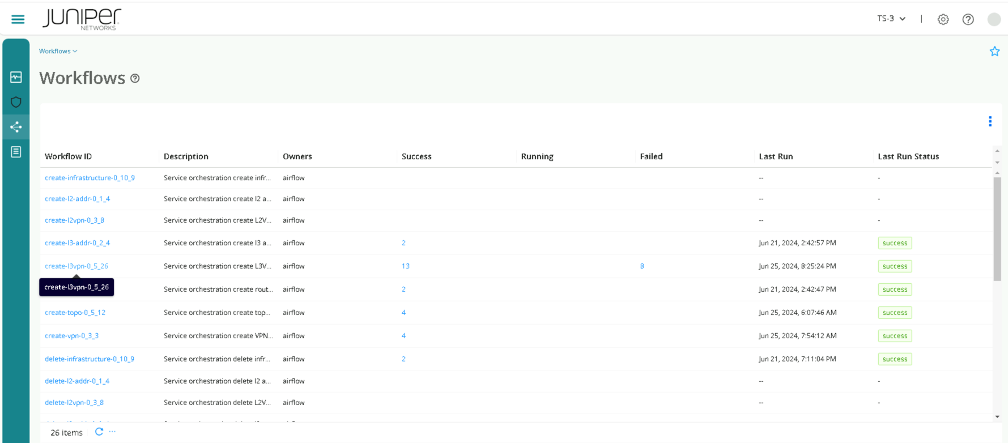Select Jun 25, 2024, 8:25:24 PM timestamp

pos(797,266)
